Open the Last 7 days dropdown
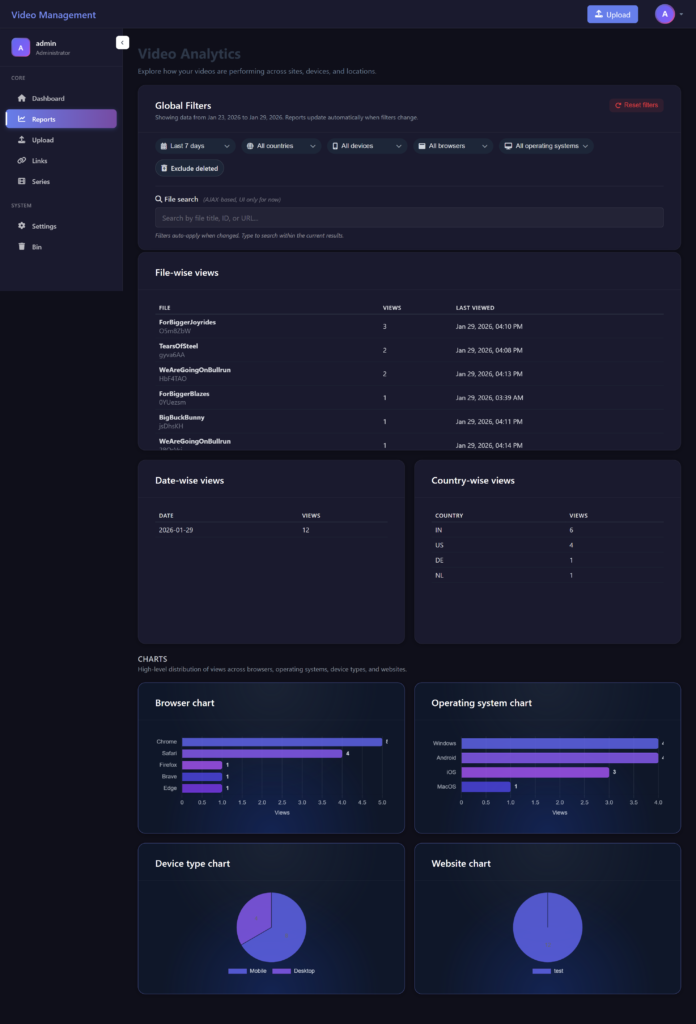The height and width of the screenshot is (1024, 696). (x=196, y=146)
